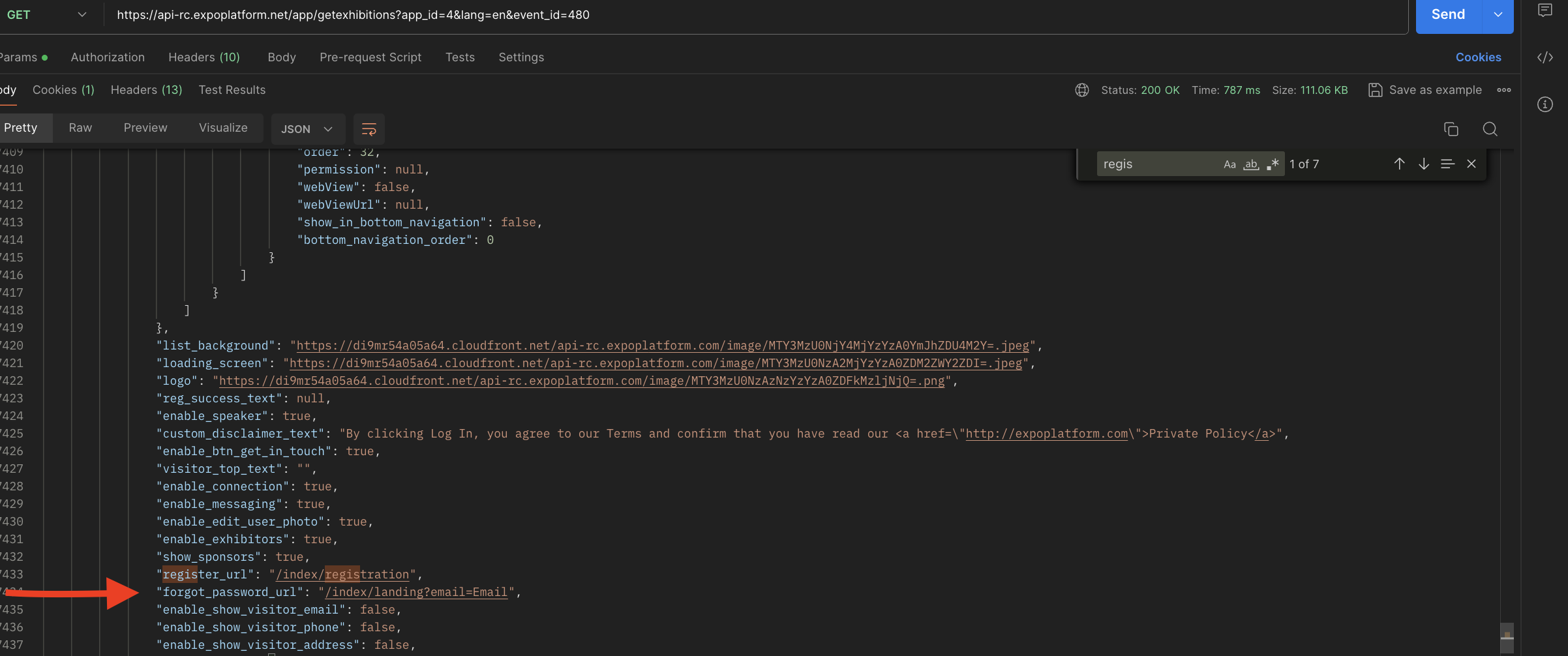Viewport: 1568px width, 656px height.
Task: Switch to the Raw response view
Action: [80, 127]
